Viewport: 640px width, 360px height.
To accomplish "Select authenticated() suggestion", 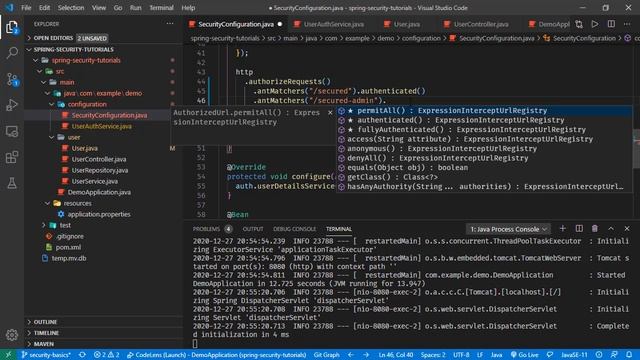I will (484, 120).
